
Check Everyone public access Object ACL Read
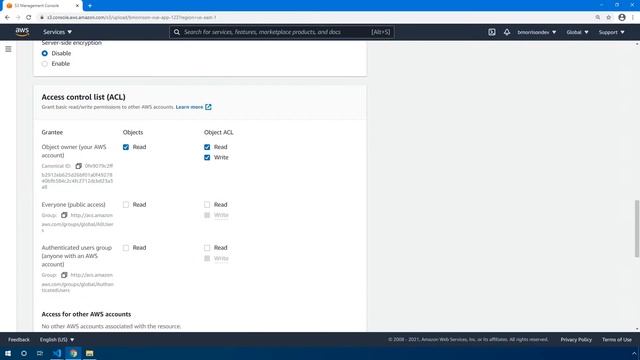pyautogui.click(x=207, y=204)
